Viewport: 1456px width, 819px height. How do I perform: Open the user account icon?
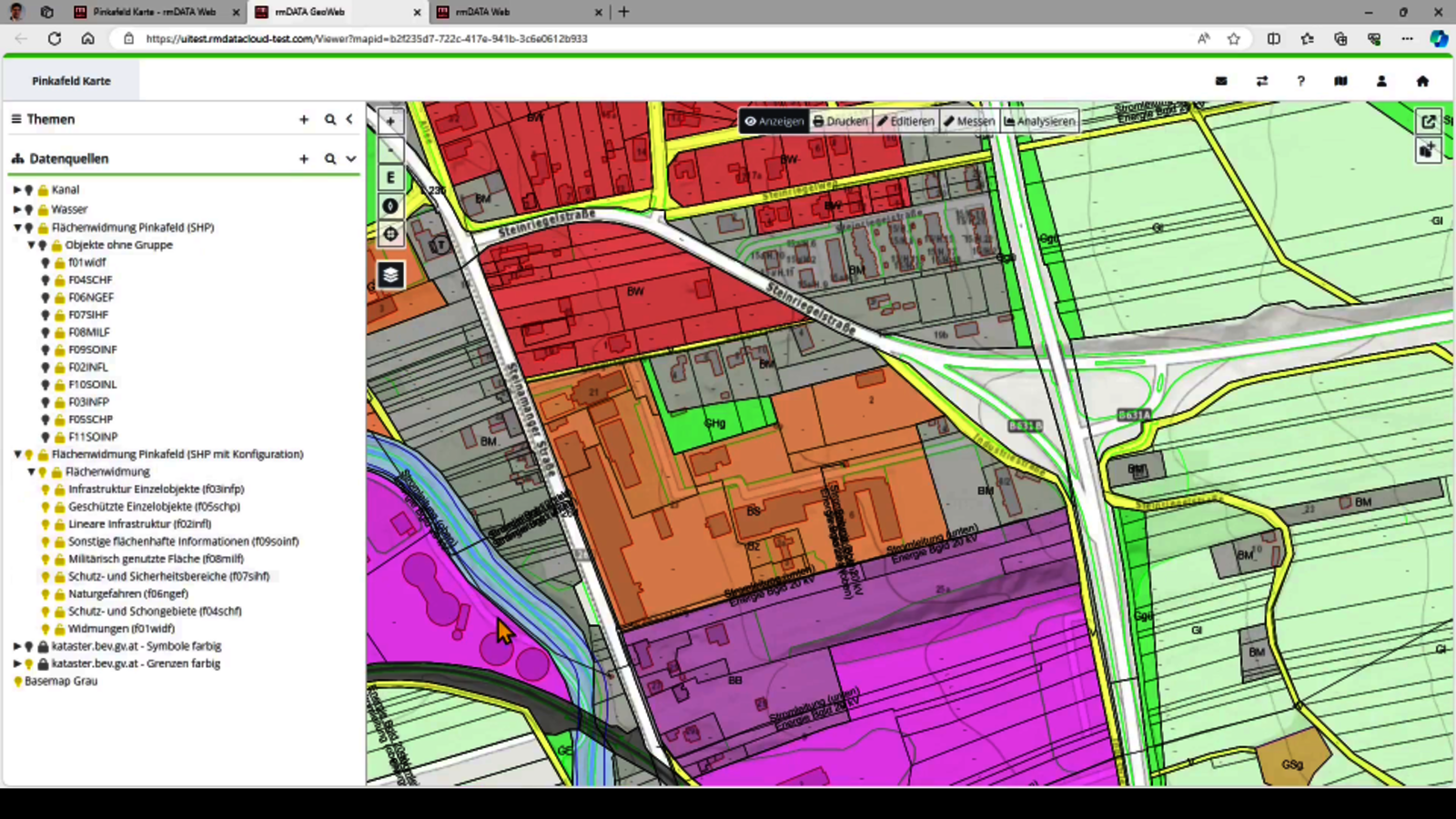coord(1381,81)
